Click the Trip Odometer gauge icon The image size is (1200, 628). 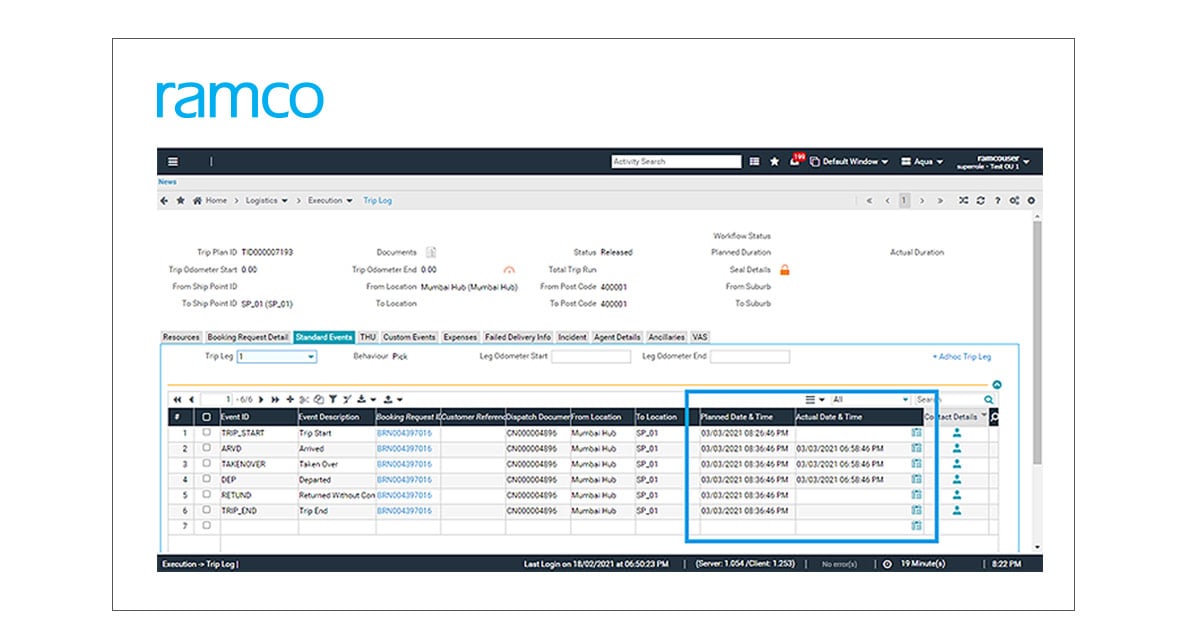pos(509,269)
